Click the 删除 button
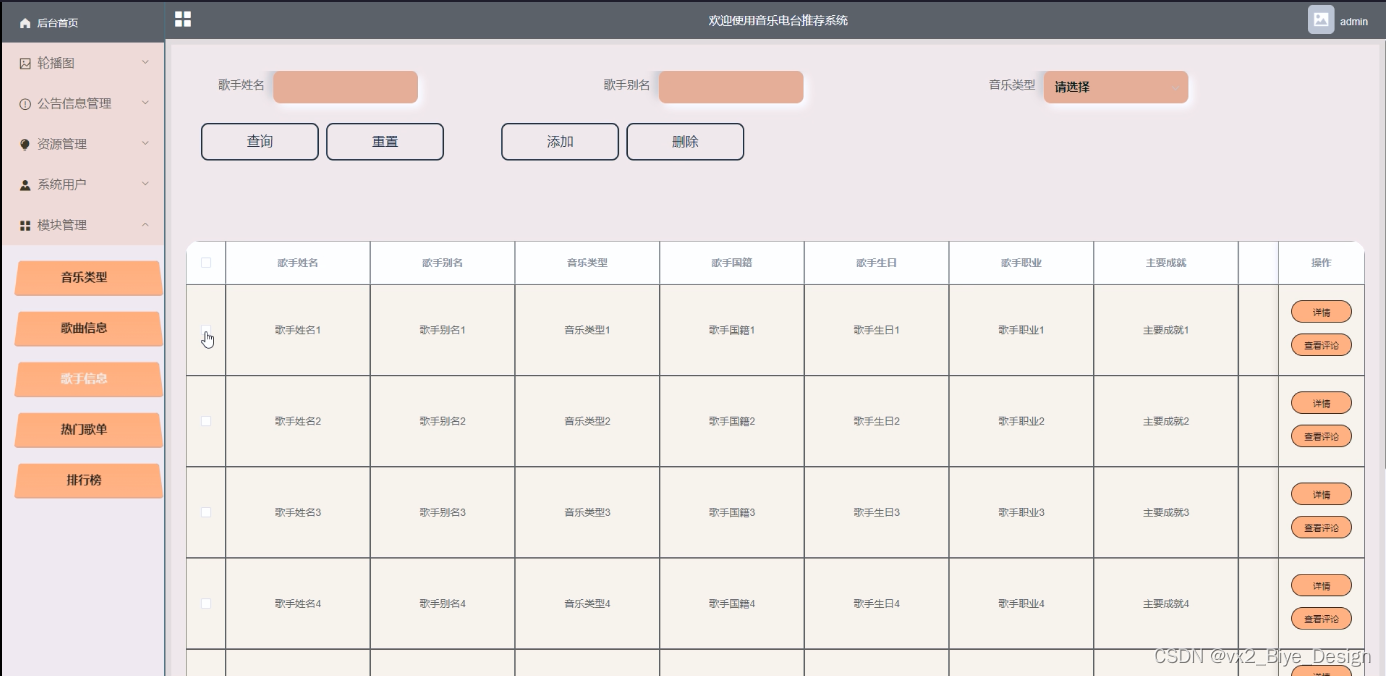Screen dimensions: 1386x676 click(x=685, y=142)
